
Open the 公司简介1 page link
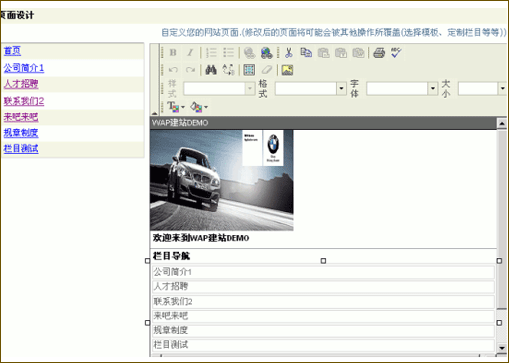tap(24, 68)
